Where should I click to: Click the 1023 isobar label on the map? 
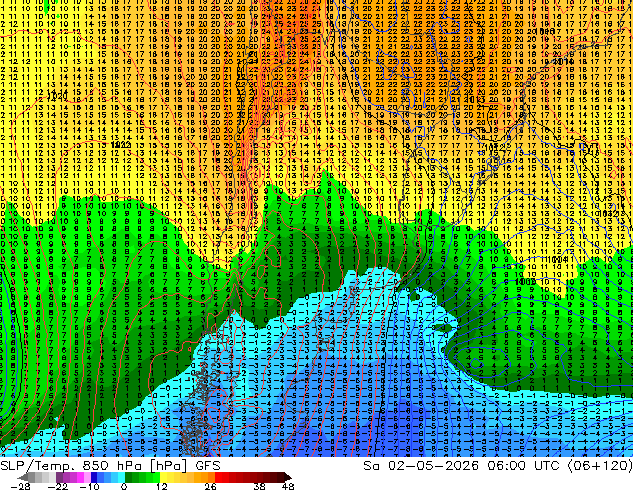120,145
